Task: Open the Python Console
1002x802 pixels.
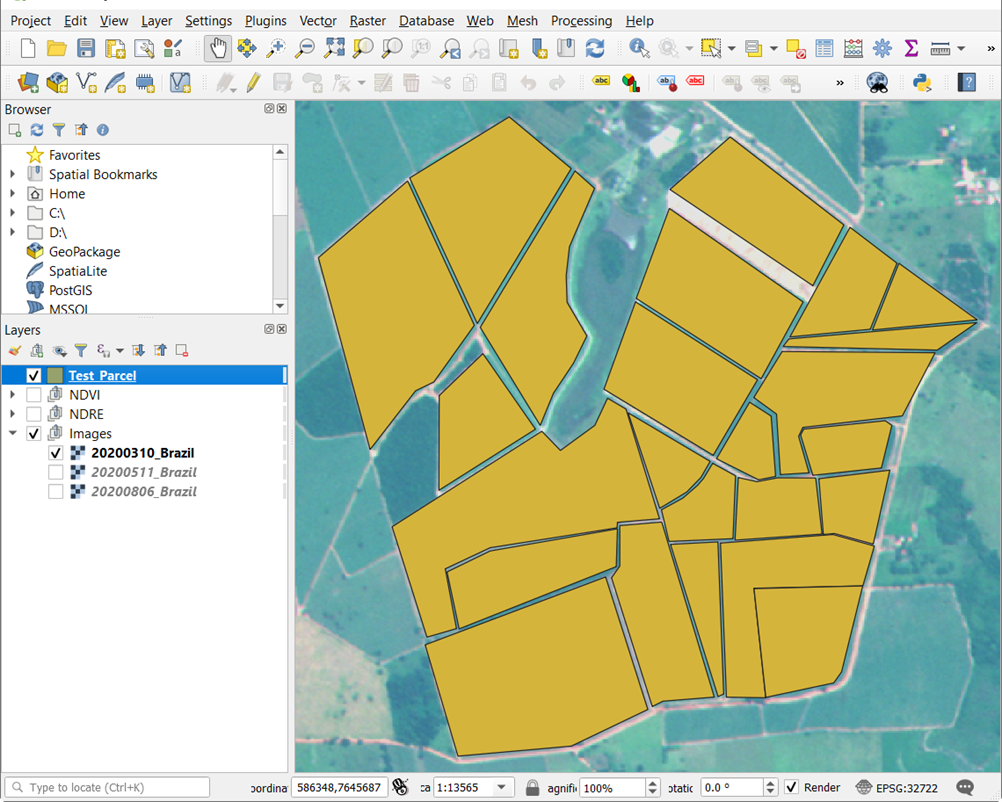Action: coord(922,82)
